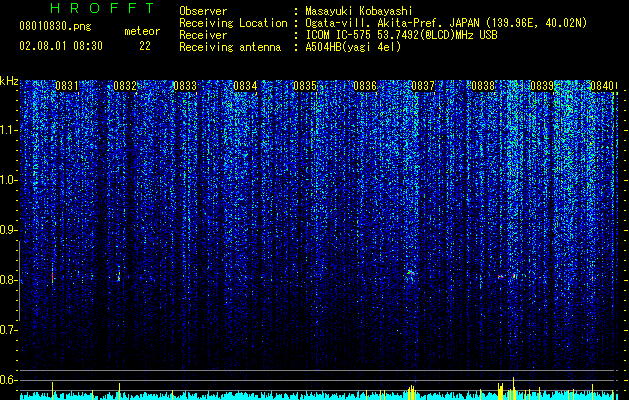This screenshot has width=629, height=400.
Task: Click the 0.8 kHz axis label
Action: [x=8, y=280]
